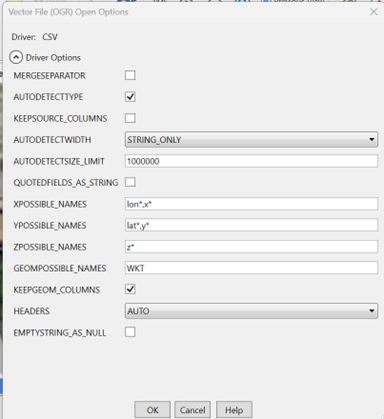Click the 'MERGESEPARATOR' label
Viewport: 384px width, 419px height.
[49, 76]
